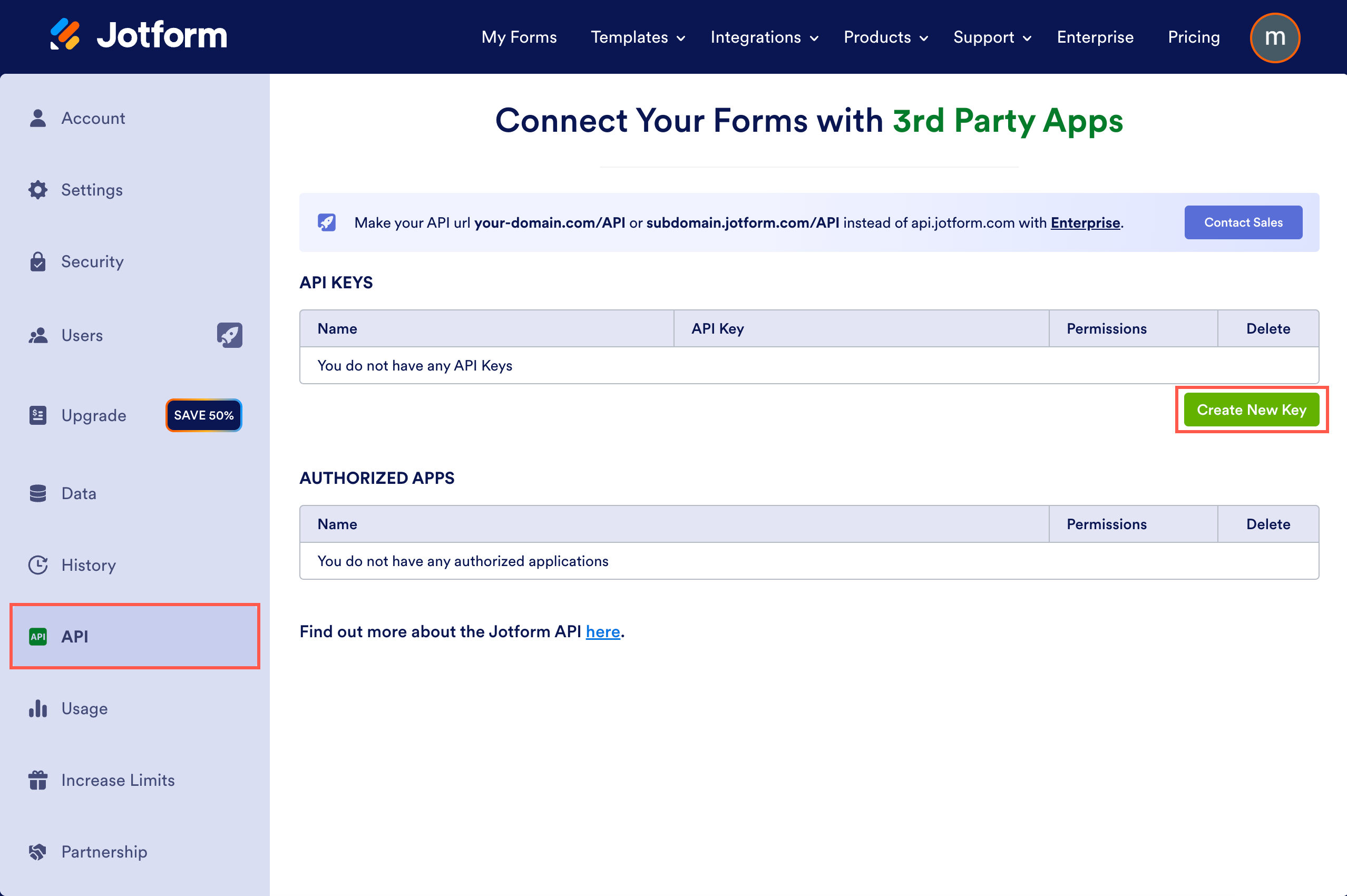Viewport: 1347px width, 896px height.
Task: Navigate to Usage statistics
Action: pos(85,708)
